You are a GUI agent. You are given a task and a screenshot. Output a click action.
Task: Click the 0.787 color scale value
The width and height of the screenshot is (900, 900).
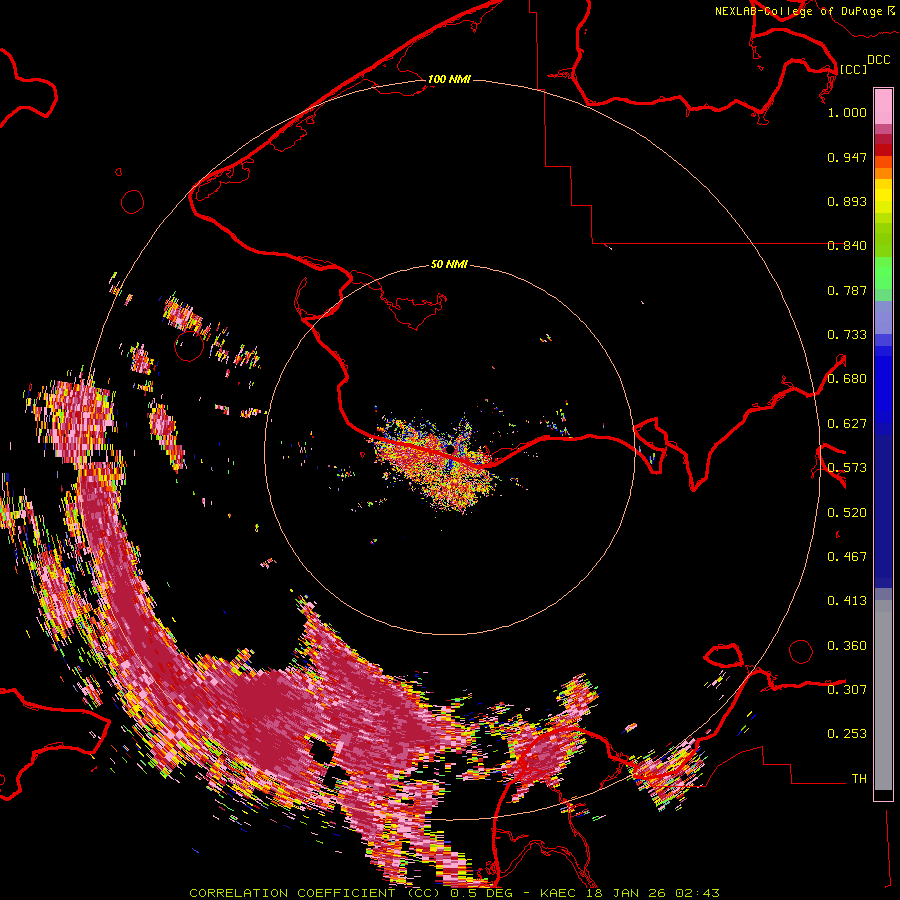click(847, 290)
